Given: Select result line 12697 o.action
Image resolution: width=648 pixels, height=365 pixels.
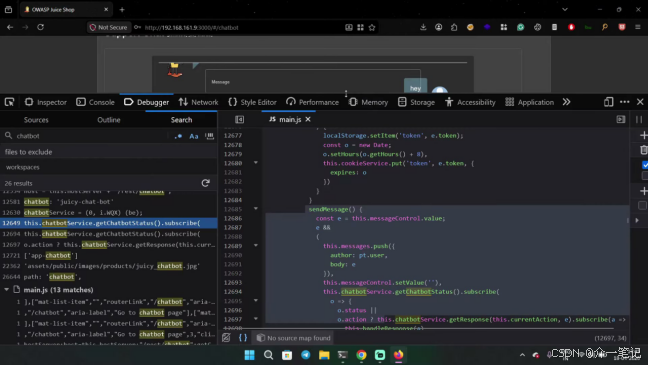Looking at the screenshot, I should 108,245.
